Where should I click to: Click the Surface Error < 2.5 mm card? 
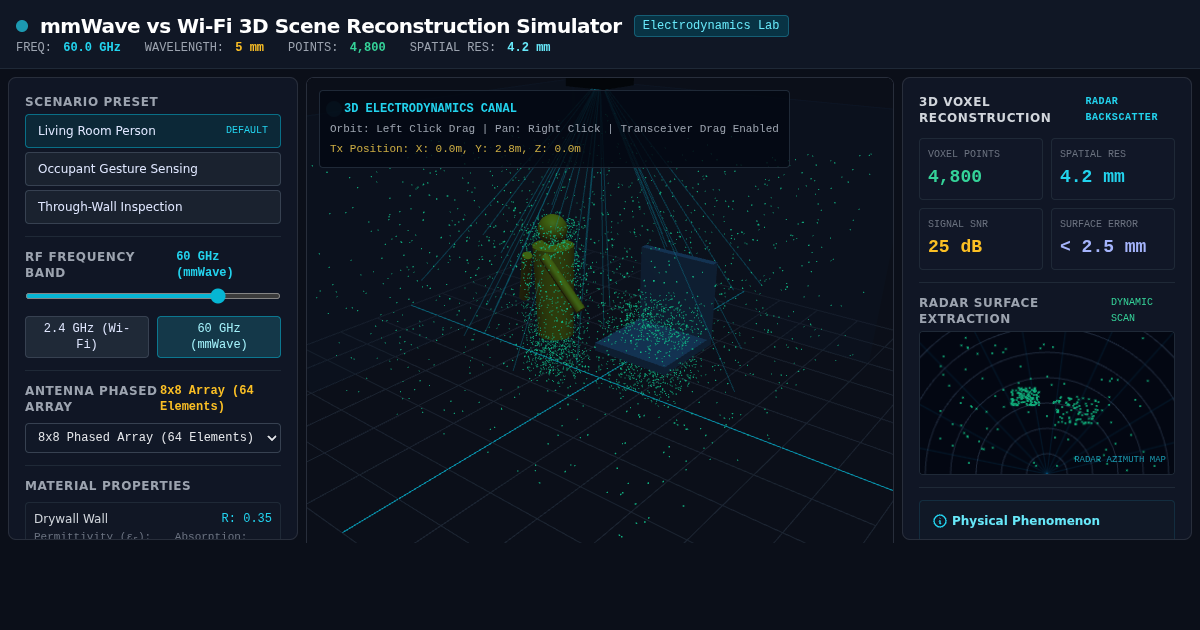[x=1113, y=239]
